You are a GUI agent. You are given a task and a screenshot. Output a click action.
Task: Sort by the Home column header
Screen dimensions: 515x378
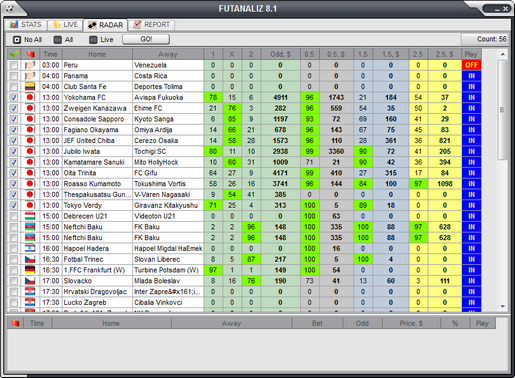point(97,54)
